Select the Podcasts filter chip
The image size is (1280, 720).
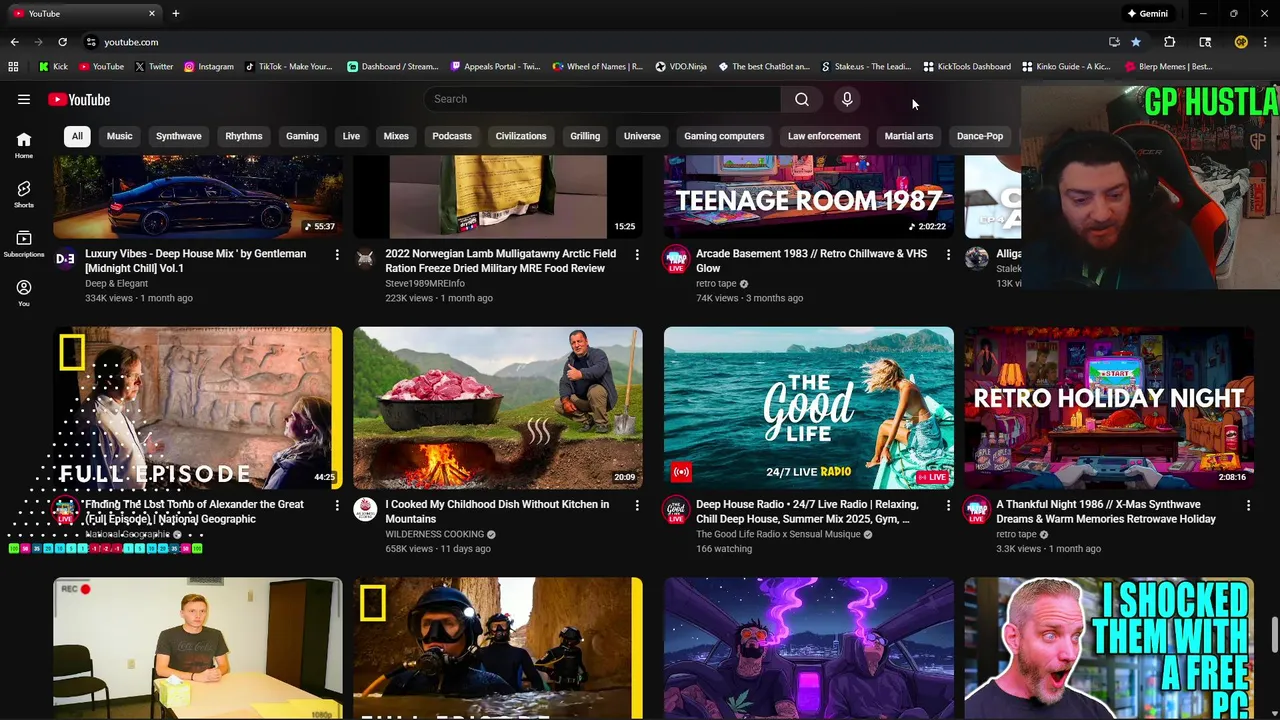pos(452,136)
